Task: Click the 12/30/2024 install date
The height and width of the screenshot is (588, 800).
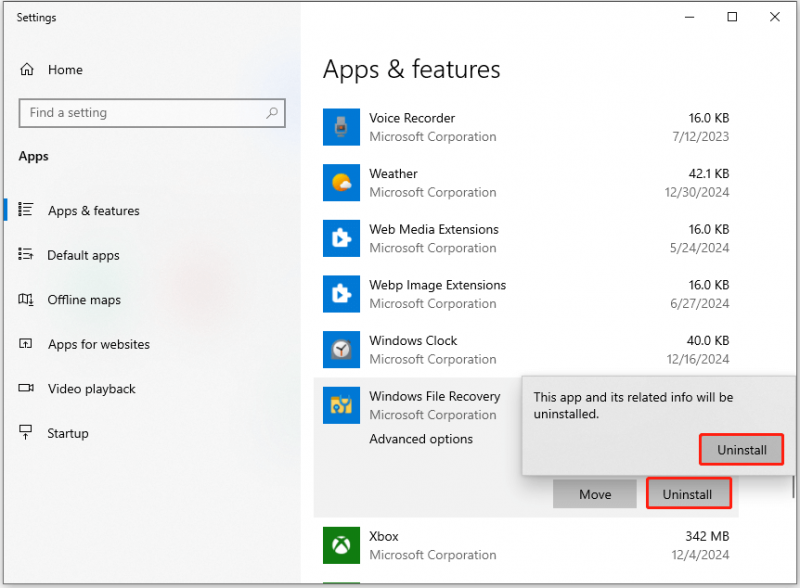Action: [697, 192]
